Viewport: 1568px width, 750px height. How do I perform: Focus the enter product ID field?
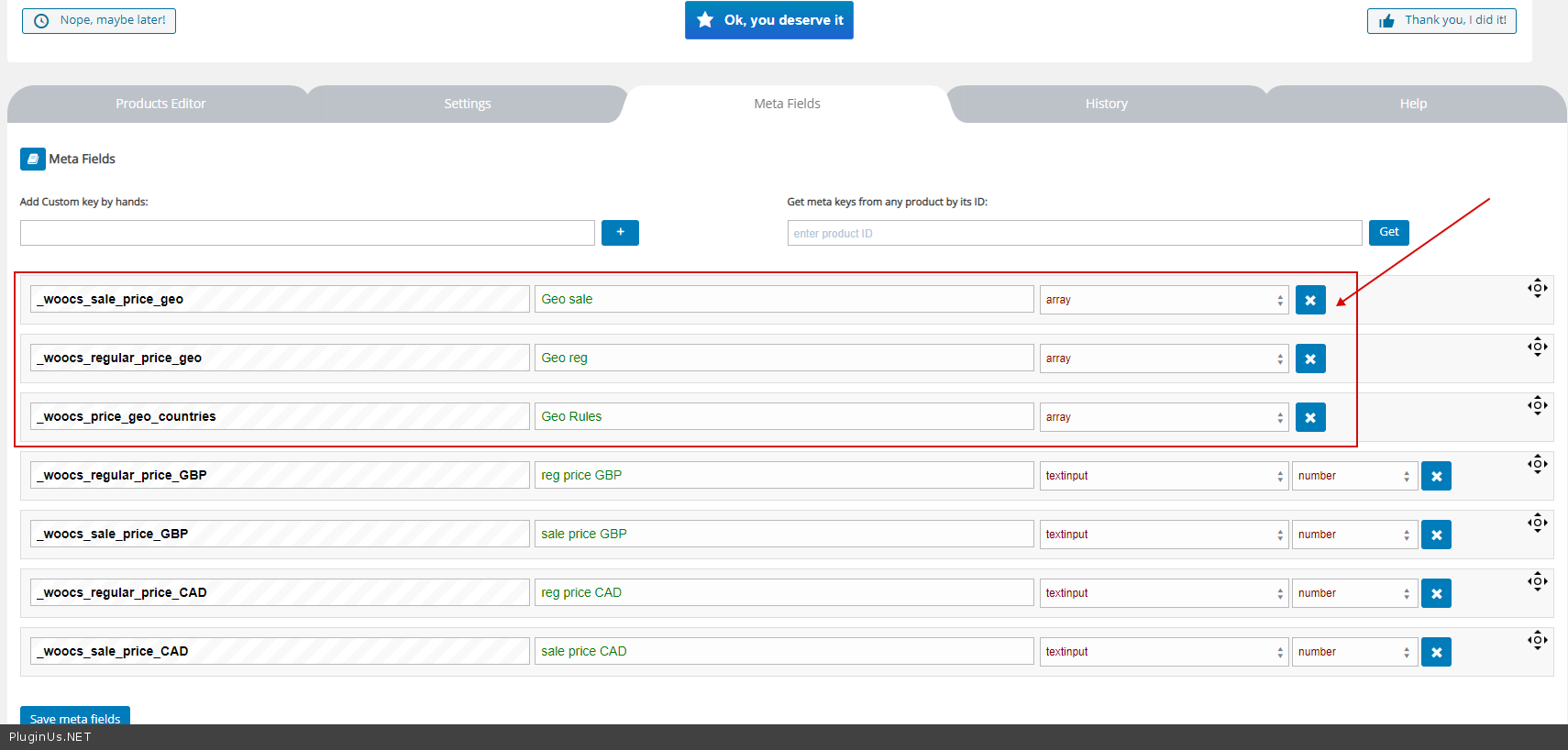click(1074, 233)
